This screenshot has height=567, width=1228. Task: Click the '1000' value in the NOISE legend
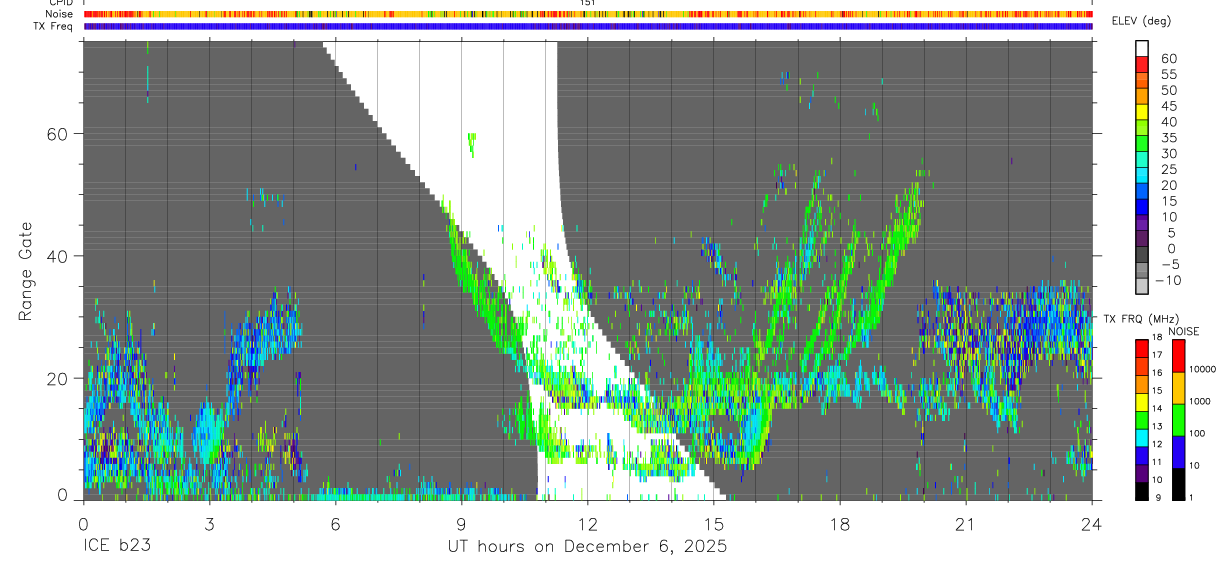click(x=1199, y=402)
